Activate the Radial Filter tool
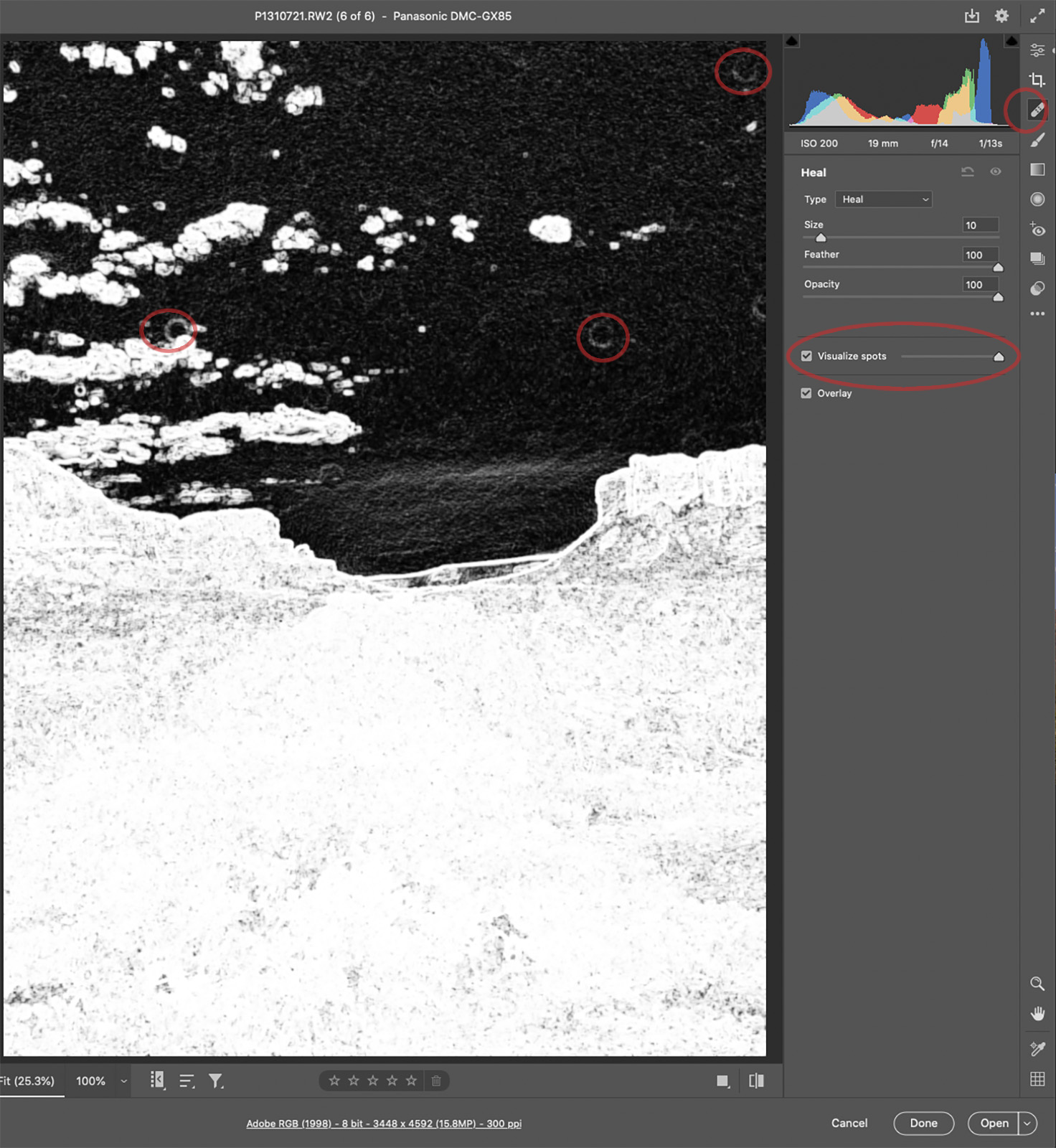This screenshot has width=1056, height=1148. pyautogui.click(x=1037, y=199)
